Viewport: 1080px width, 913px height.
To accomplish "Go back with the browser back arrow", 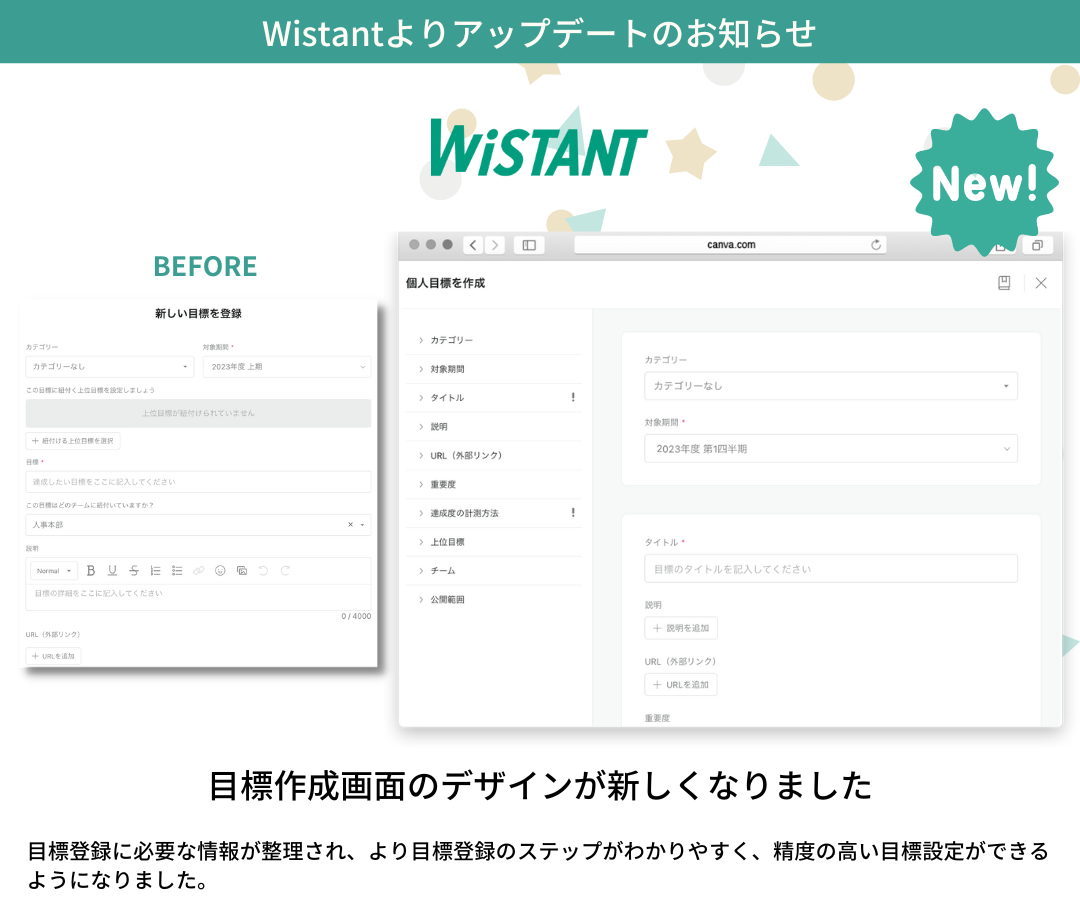I will coord(473,245).
